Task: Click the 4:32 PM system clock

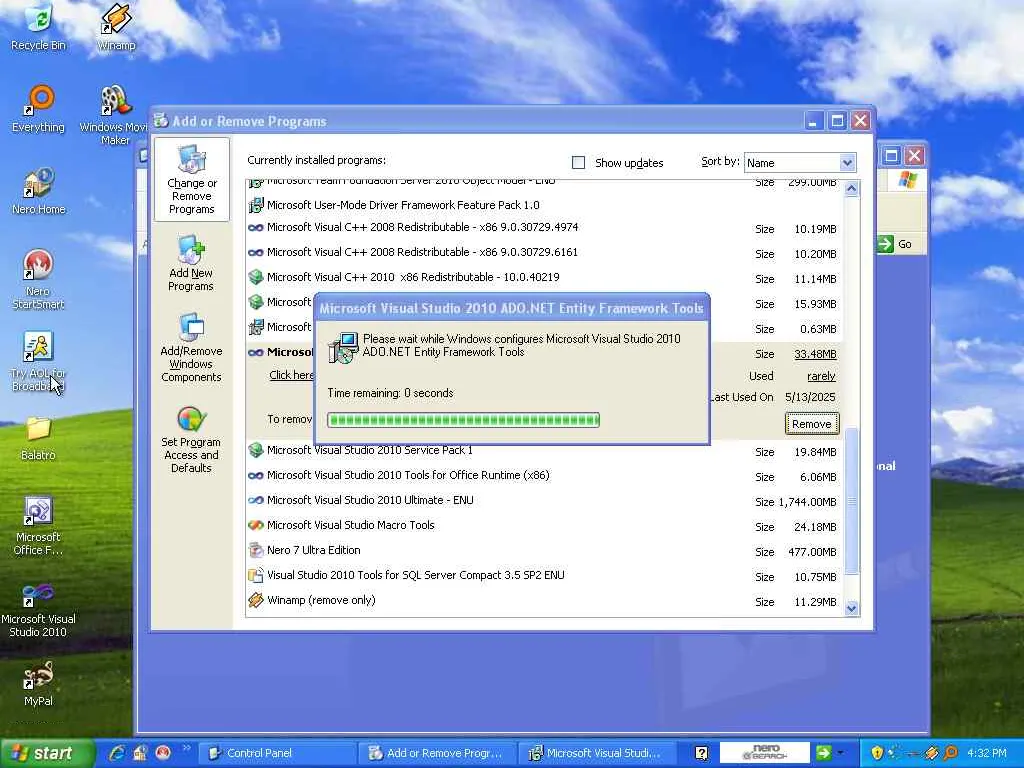Action: tap(987, 753)
